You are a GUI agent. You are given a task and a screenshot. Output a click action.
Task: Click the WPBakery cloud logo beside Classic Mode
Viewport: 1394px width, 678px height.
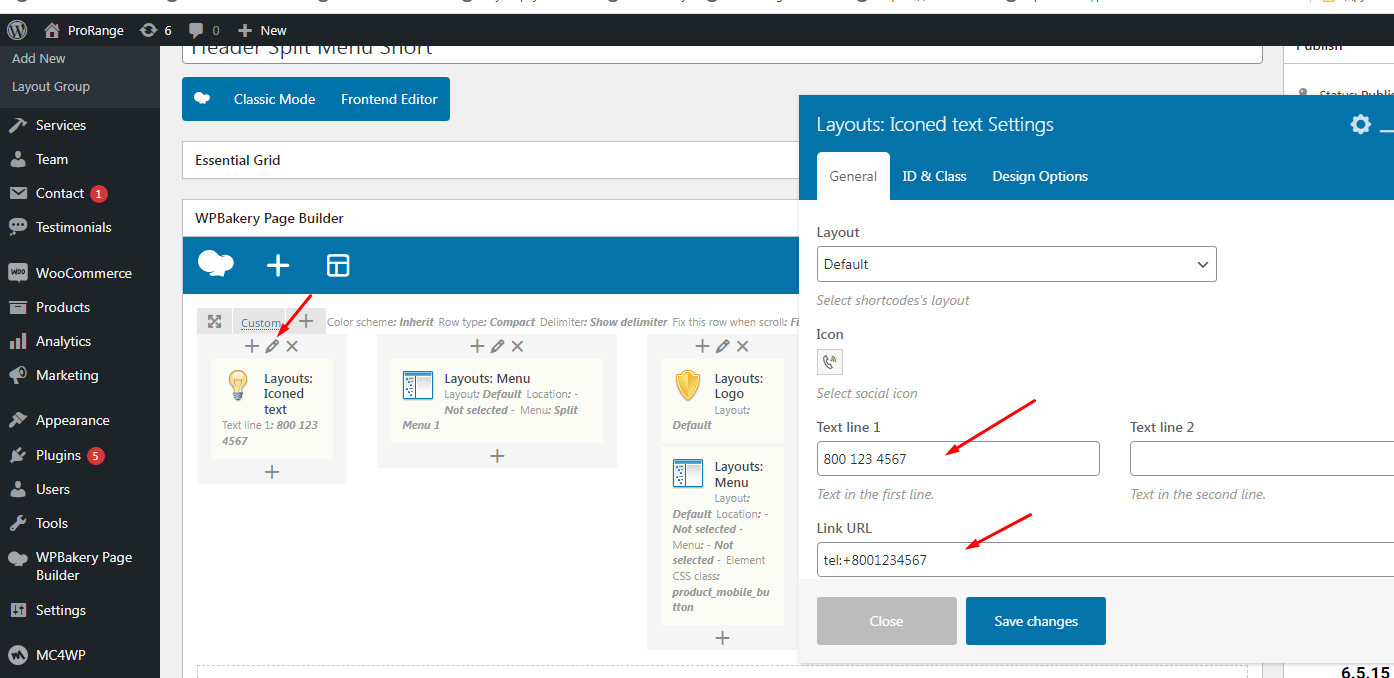coord(202,99)
